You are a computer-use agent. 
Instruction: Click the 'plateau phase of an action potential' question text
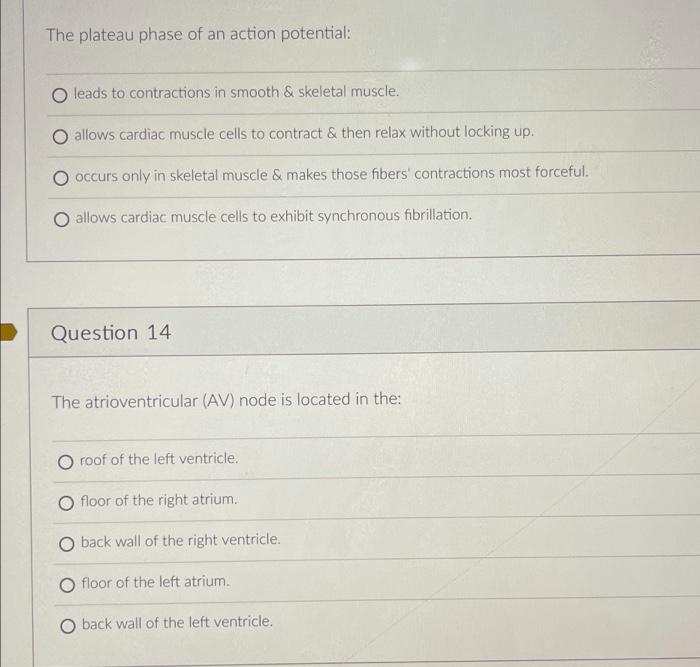click(199, 34)
